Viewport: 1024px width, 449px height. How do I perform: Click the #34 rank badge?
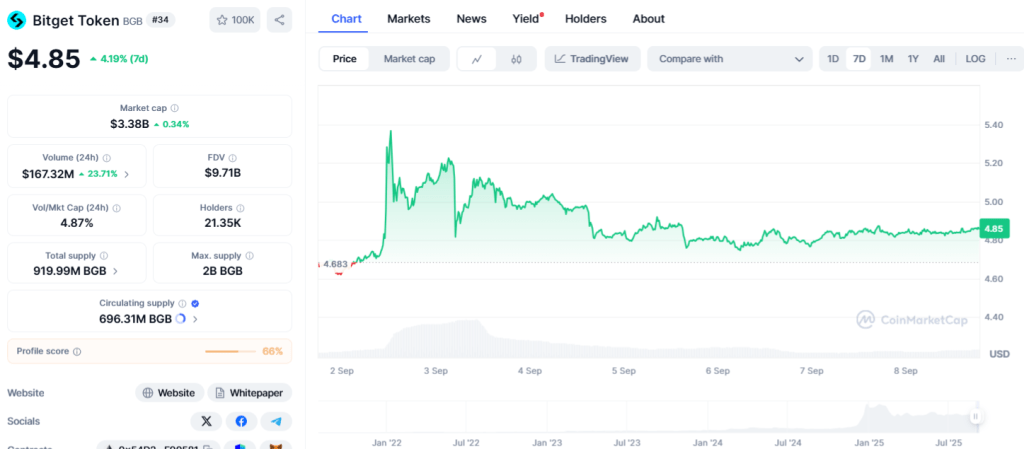pyautogui.click(x=160, y=20)
